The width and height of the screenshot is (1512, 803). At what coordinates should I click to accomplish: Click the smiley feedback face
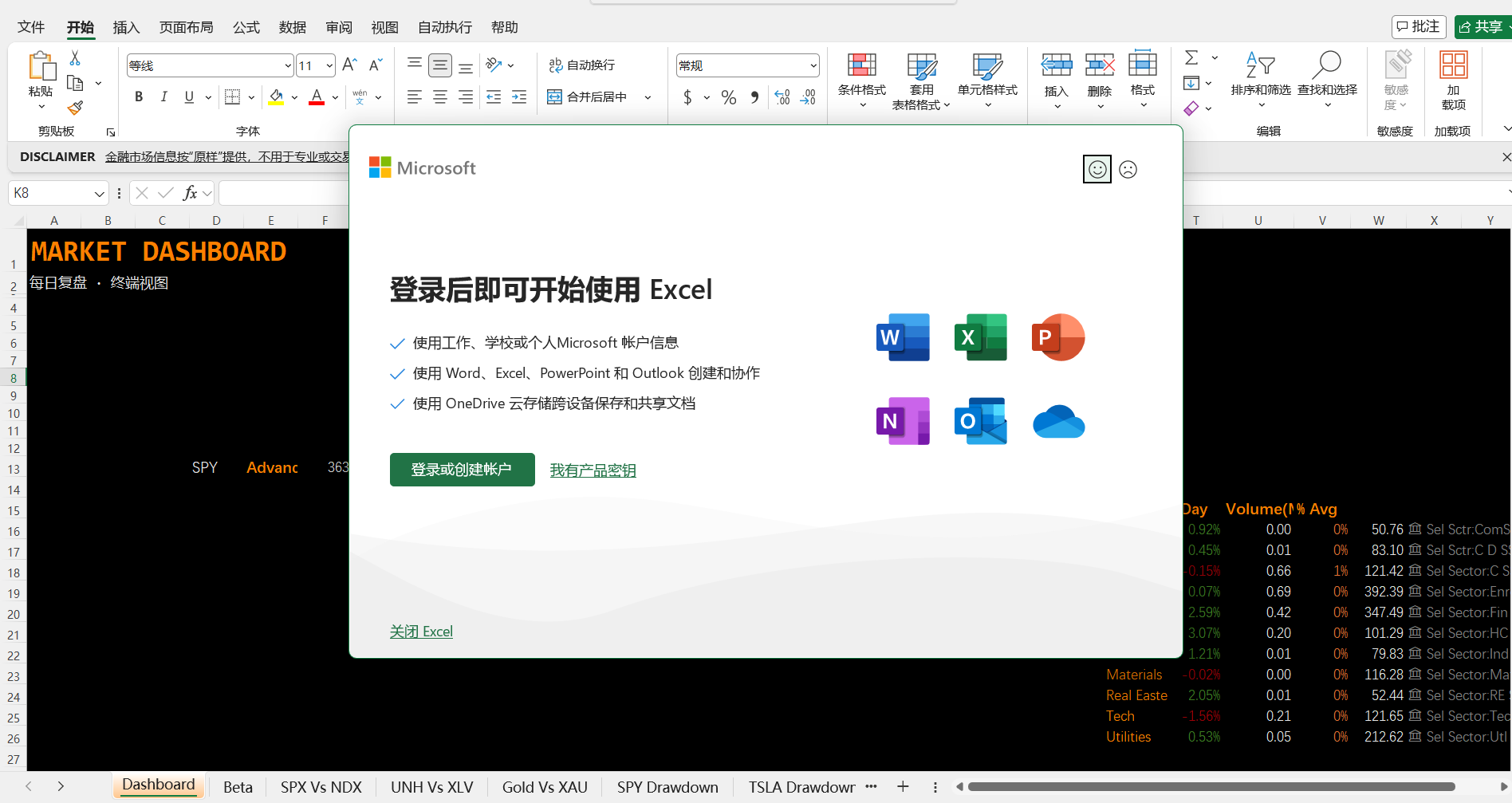coord(1097,169)
